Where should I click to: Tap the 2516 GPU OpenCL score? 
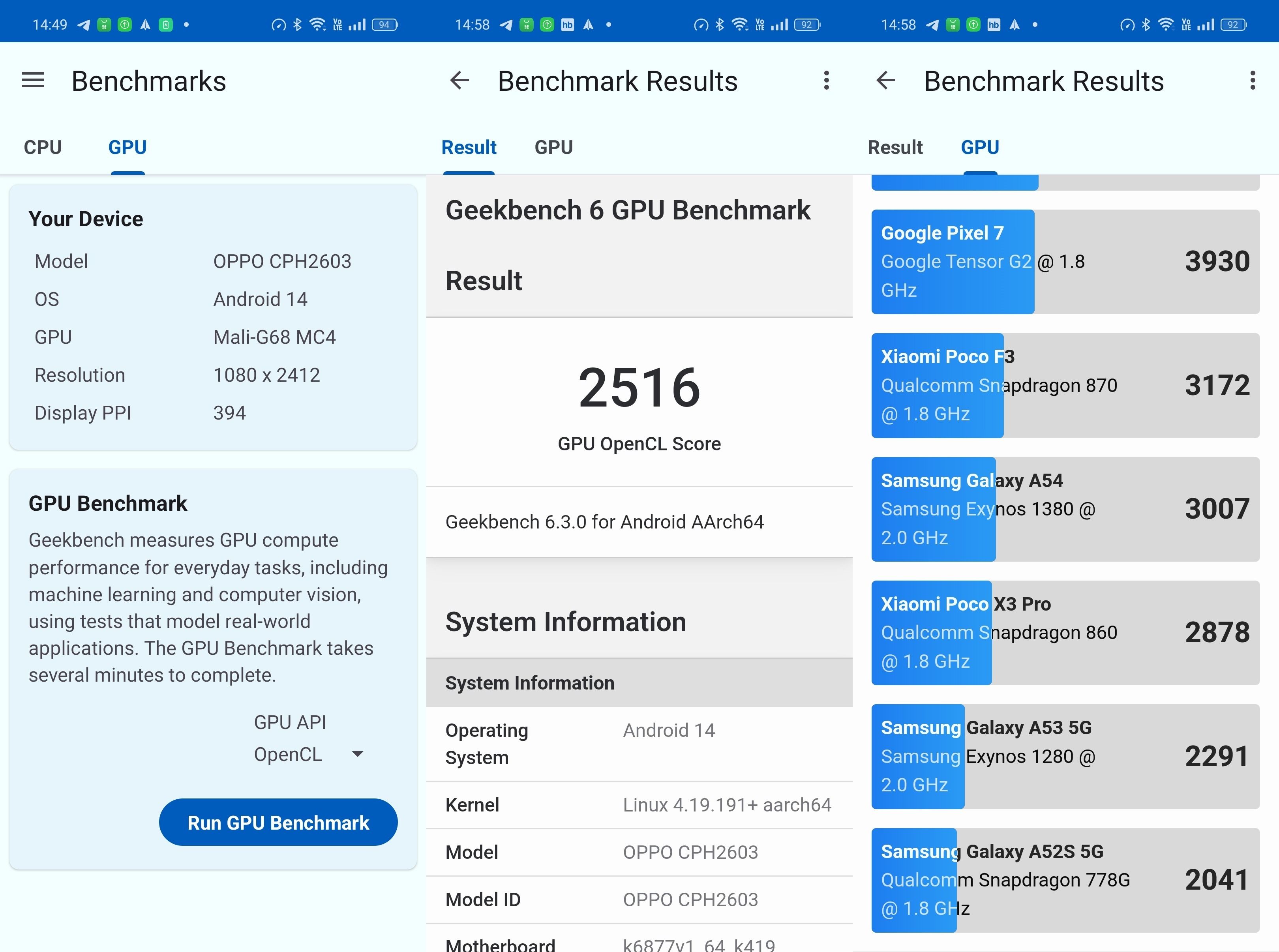[639, 388]
